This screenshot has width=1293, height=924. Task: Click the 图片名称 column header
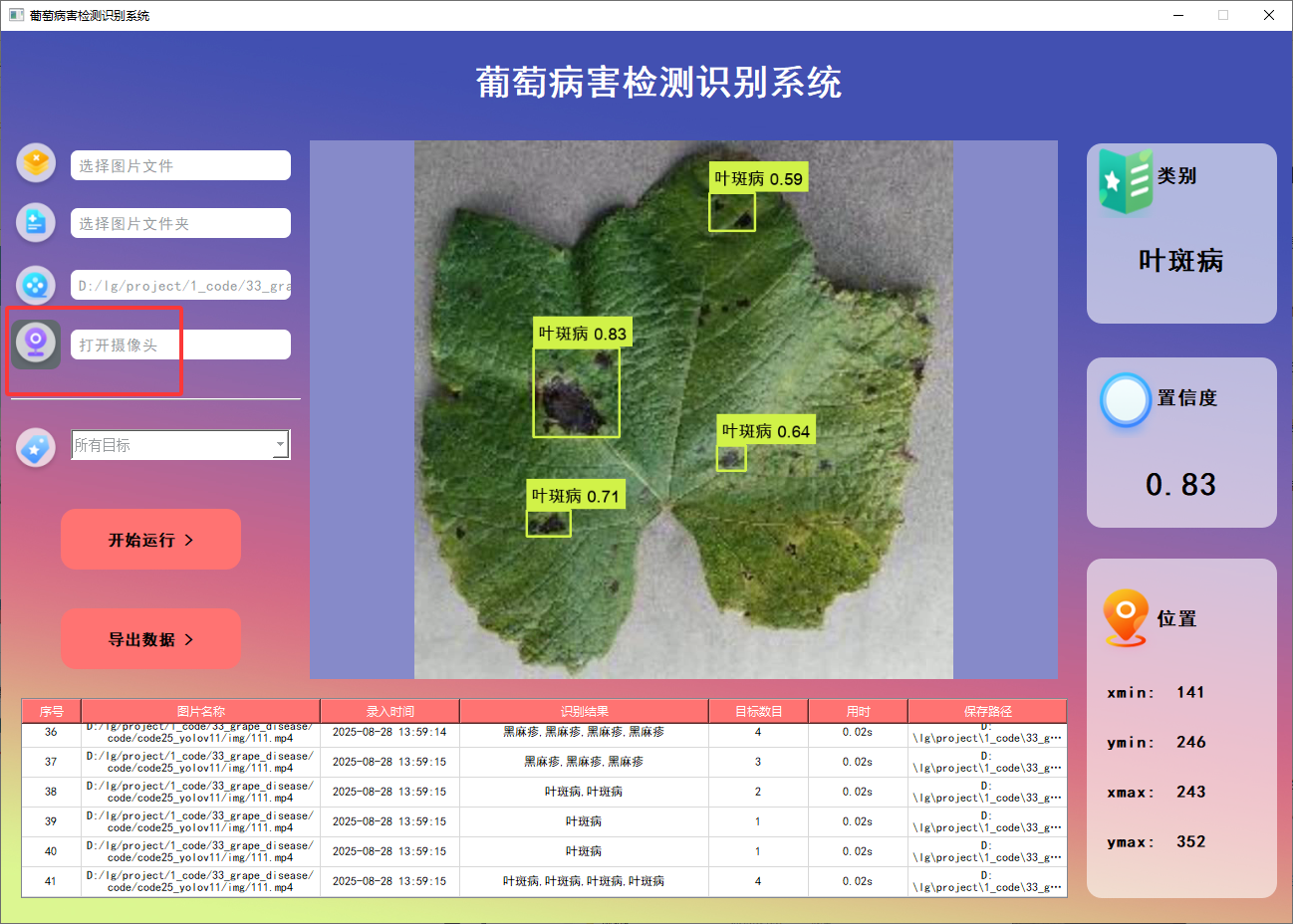200,711
